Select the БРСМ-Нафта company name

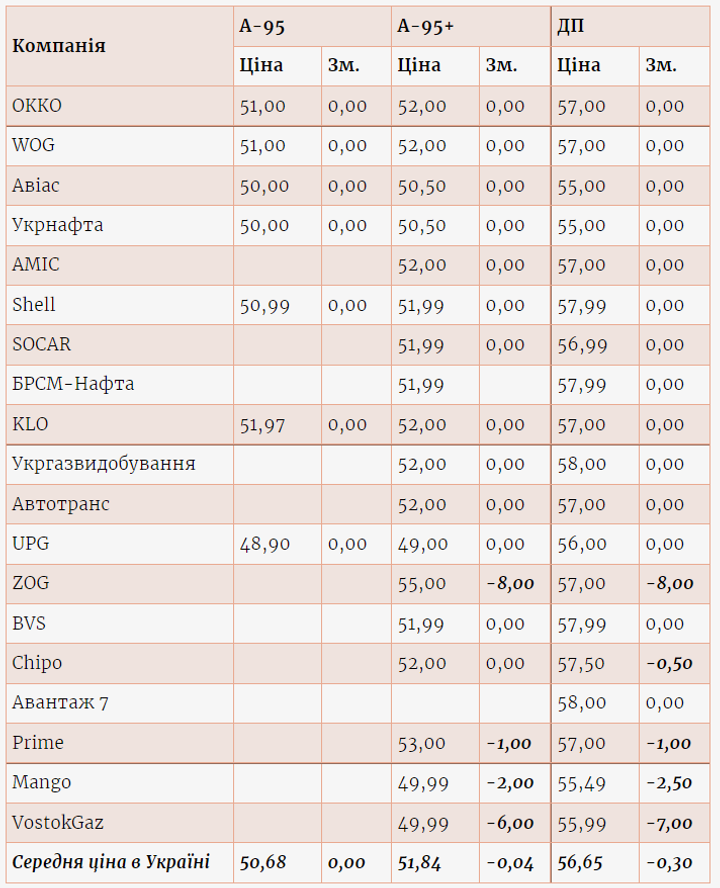coord(73,384)
